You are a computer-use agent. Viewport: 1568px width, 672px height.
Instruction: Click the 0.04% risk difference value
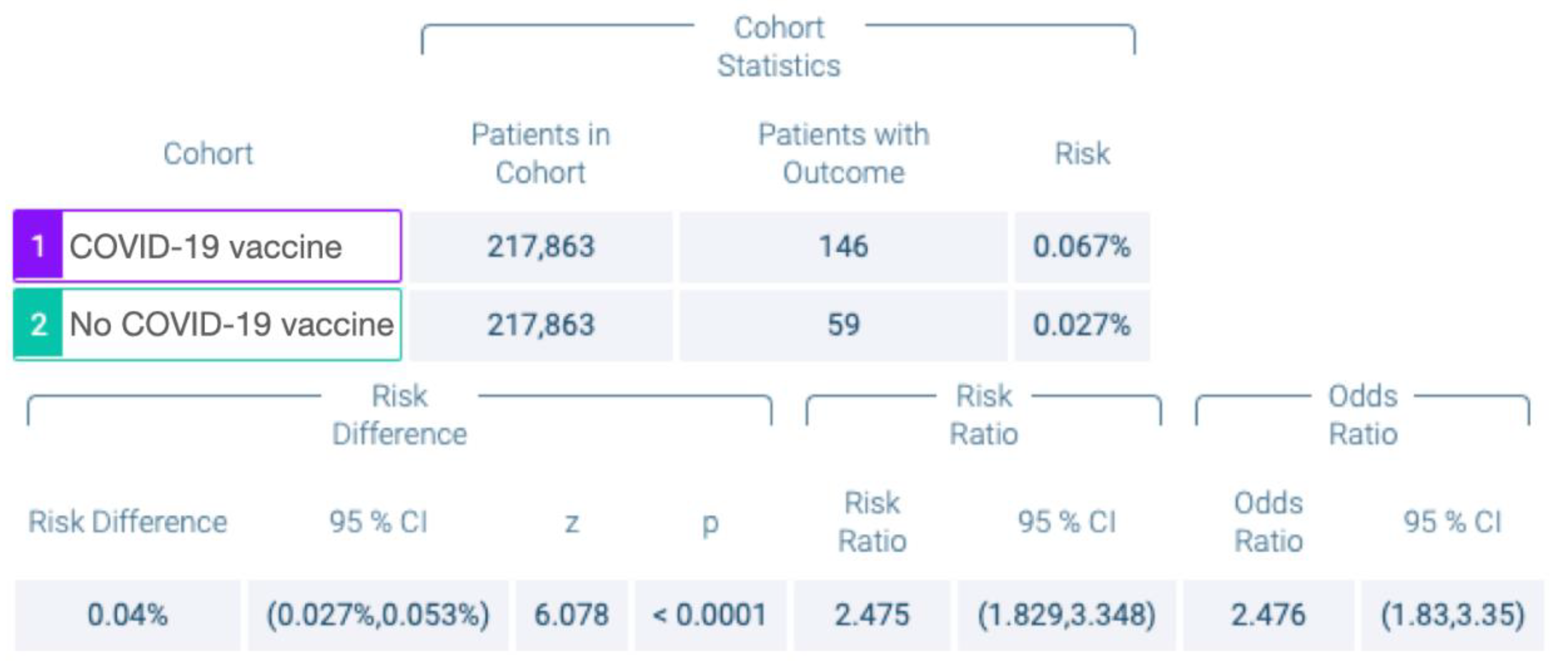[x=127, y=615]
